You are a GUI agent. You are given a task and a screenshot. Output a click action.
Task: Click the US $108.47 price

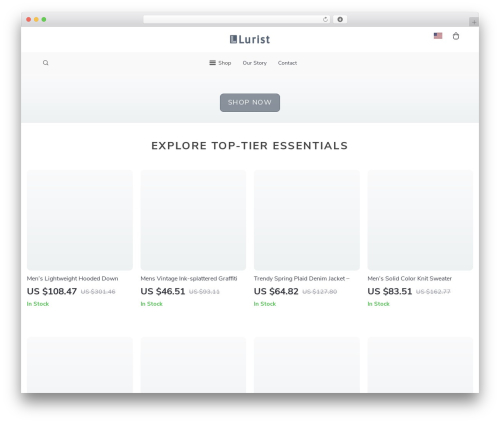tap(52, 291)
